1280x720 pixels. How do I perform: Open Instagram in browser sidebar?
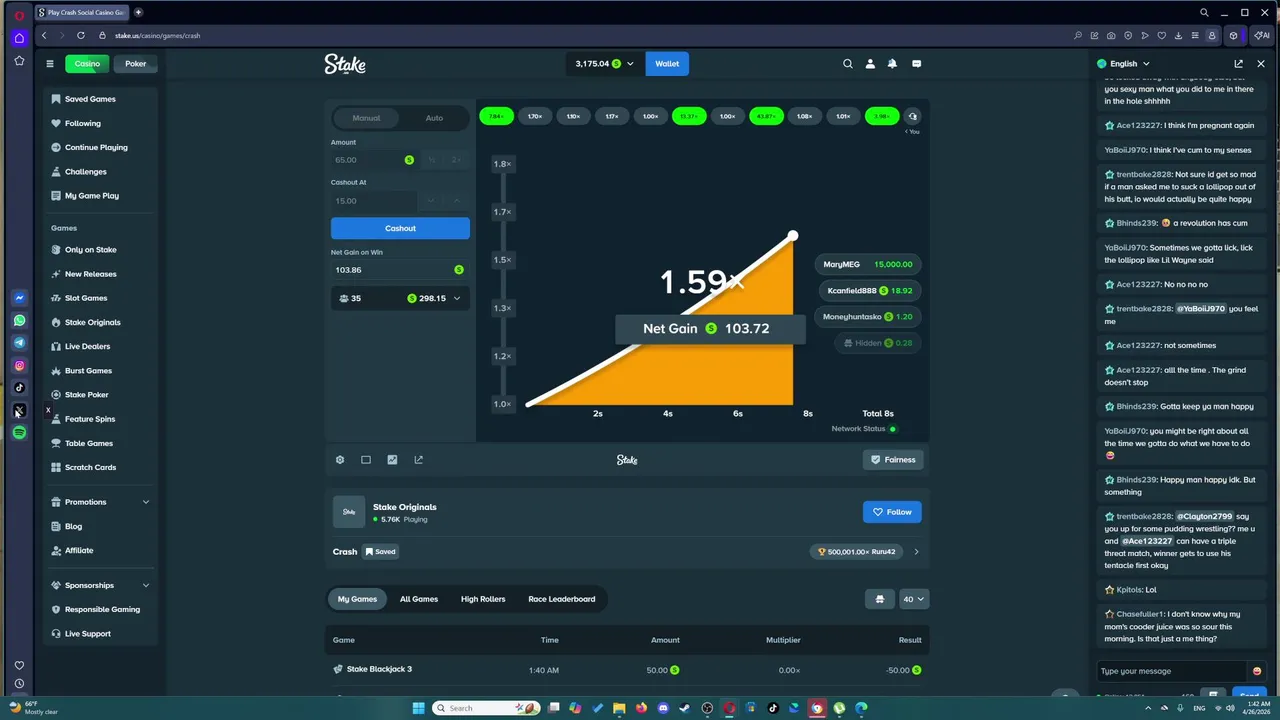pos(19,366)
